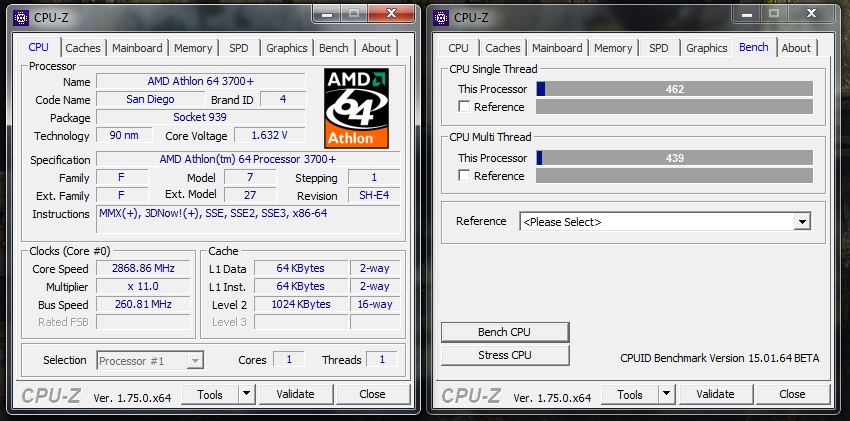850x421 pixels.
Task: Open Caches tab in right window
Action: click(x=503, y=48)
